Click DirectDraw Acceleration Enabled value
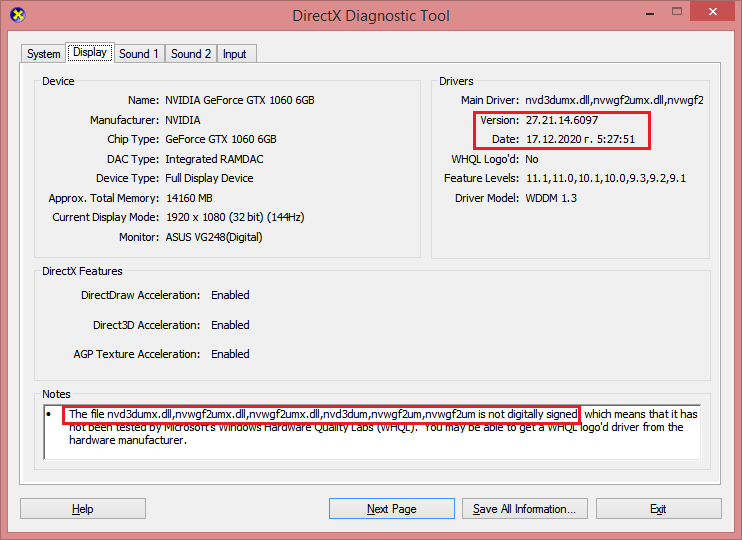Viewport: 742px width, 540px height. coord(230,295)
